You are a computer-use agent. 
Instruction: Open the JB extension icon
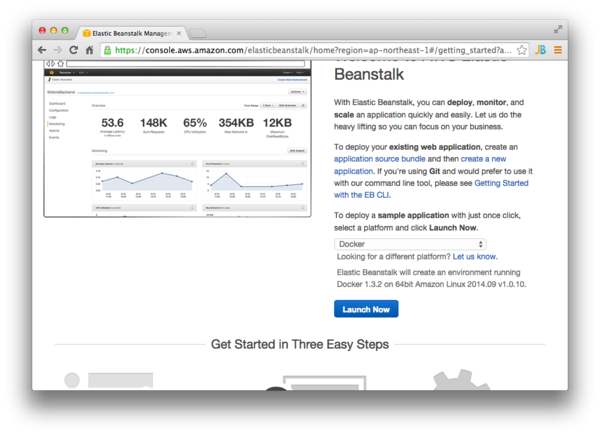coord(540,50)
